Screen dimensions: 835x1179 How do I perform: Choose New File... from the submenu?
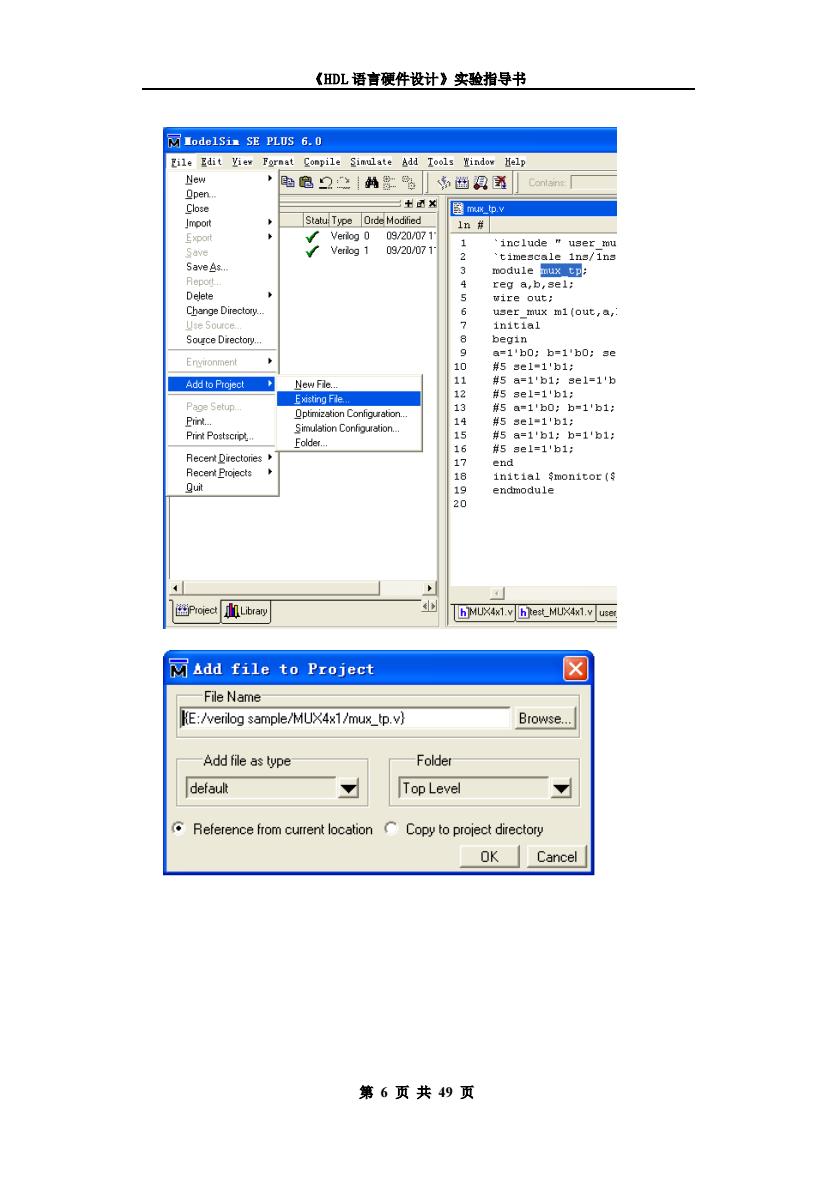pos(349,384)
